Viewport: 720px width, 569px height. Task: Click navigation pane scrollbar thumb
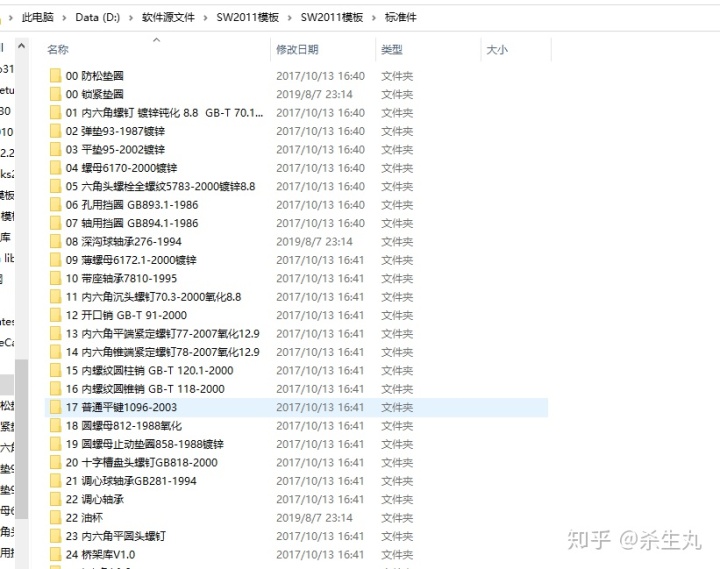point(21,439)
